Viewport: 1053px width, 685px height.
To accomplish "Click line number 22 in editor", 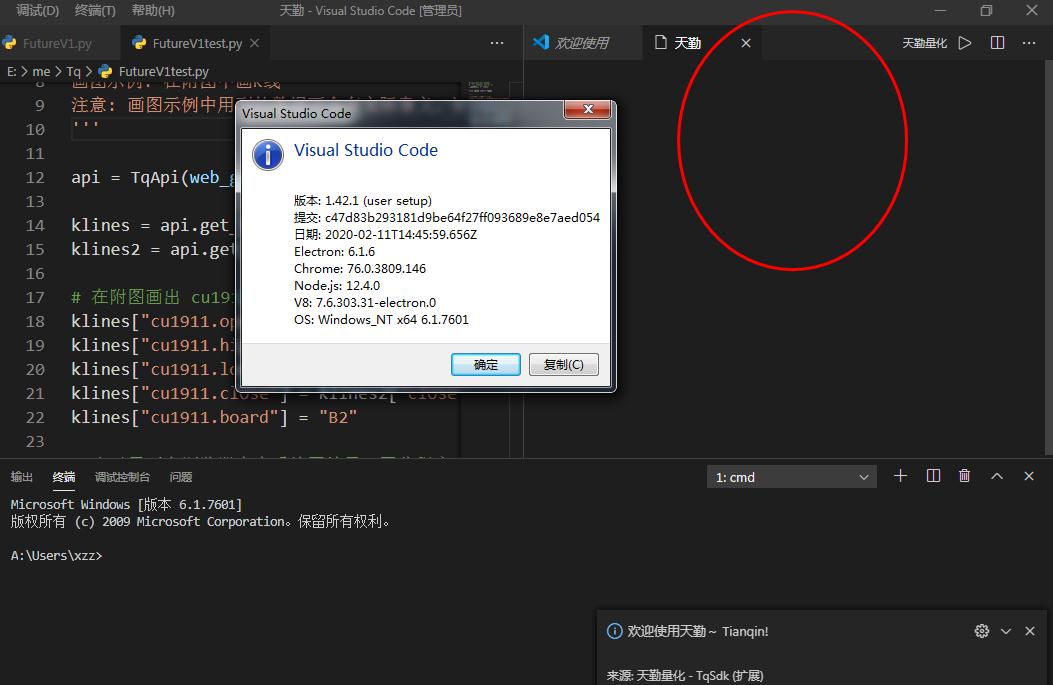I will tap(35, 417).
